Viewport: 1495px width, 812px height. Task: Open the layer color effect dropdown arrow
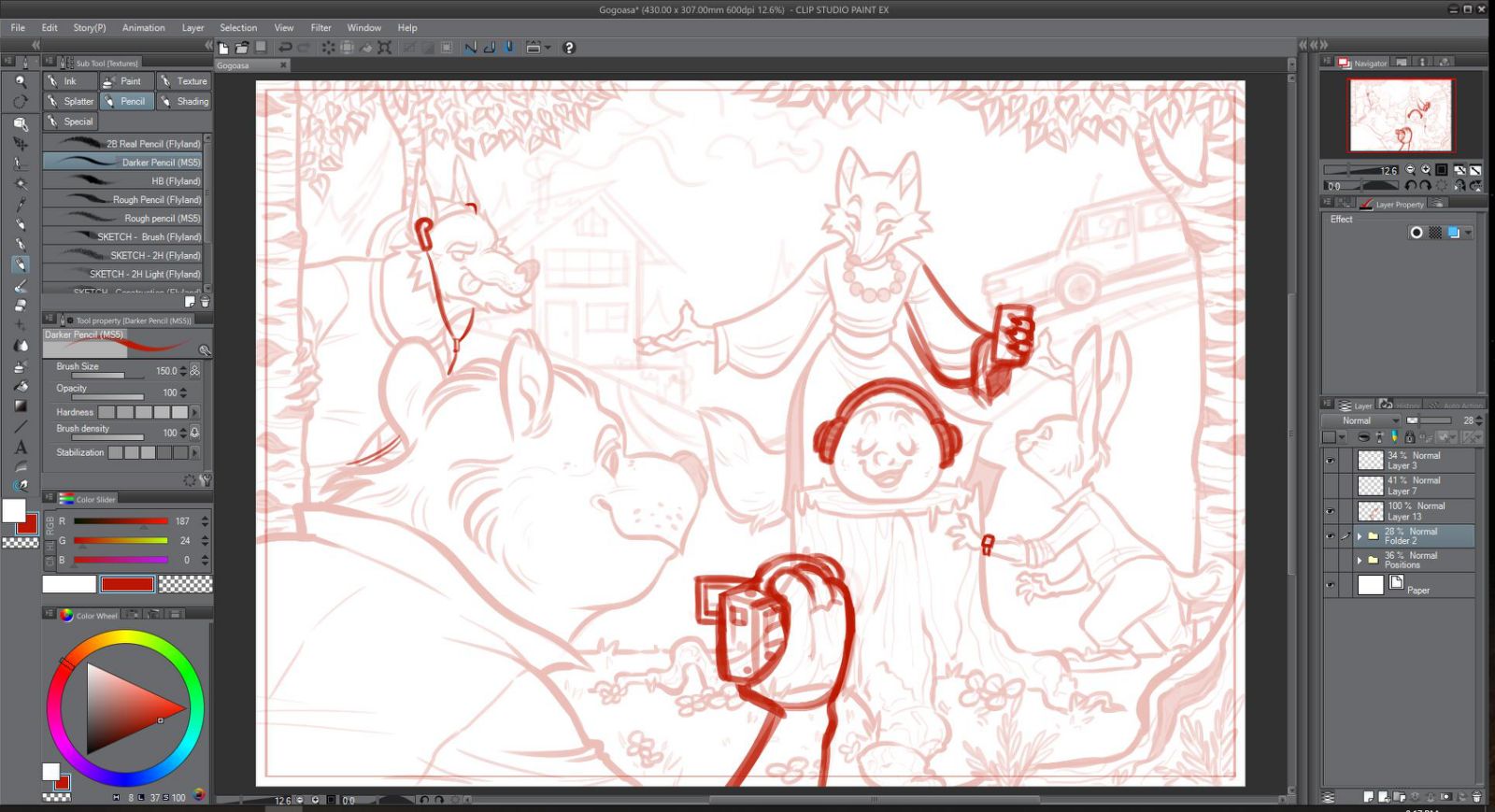coord(1469,233)
